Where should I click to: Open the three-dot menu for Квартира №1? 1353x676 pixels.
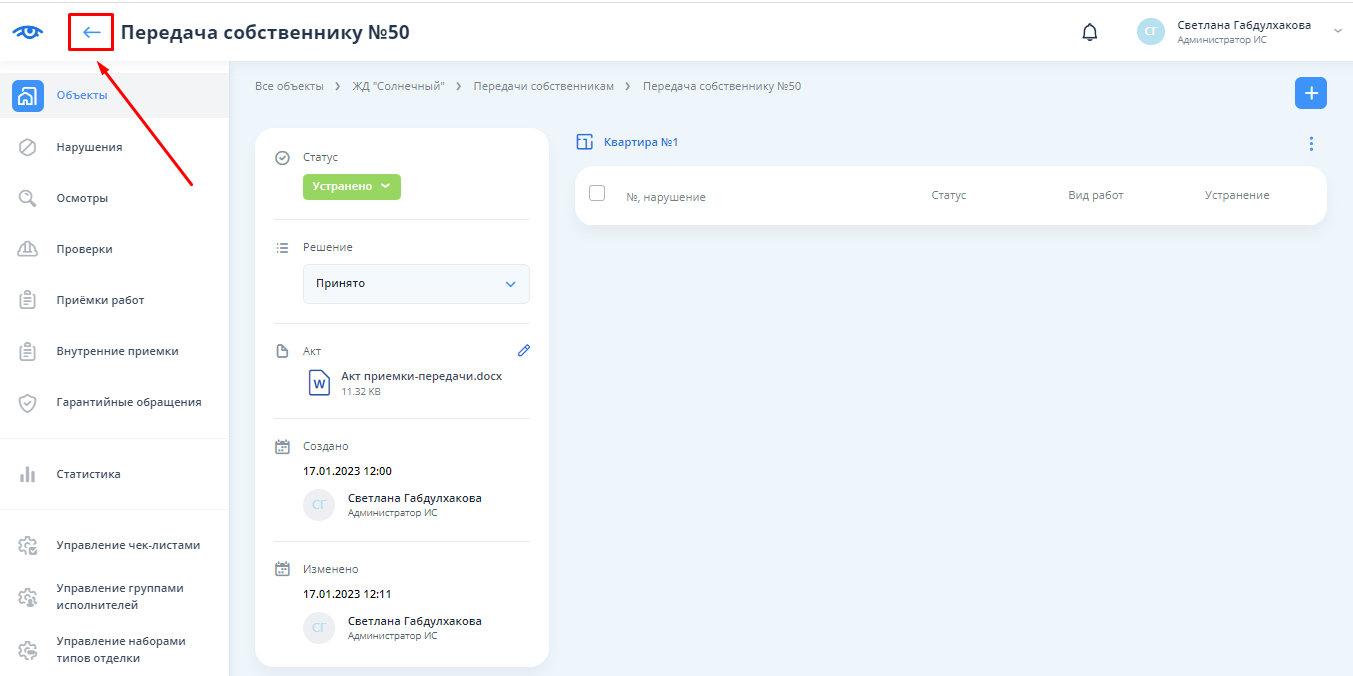tap(1311, 144)
